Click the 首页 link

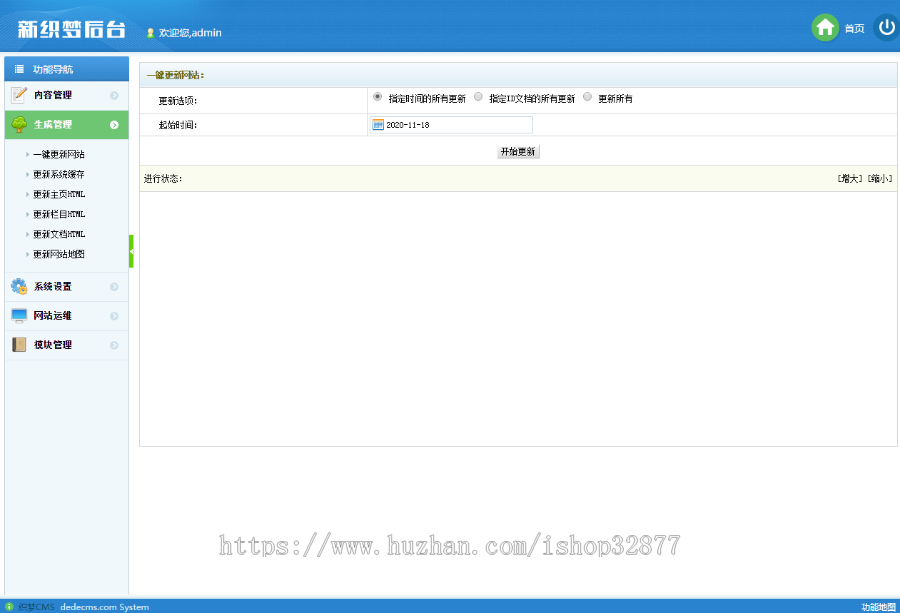tap(854, 28)
